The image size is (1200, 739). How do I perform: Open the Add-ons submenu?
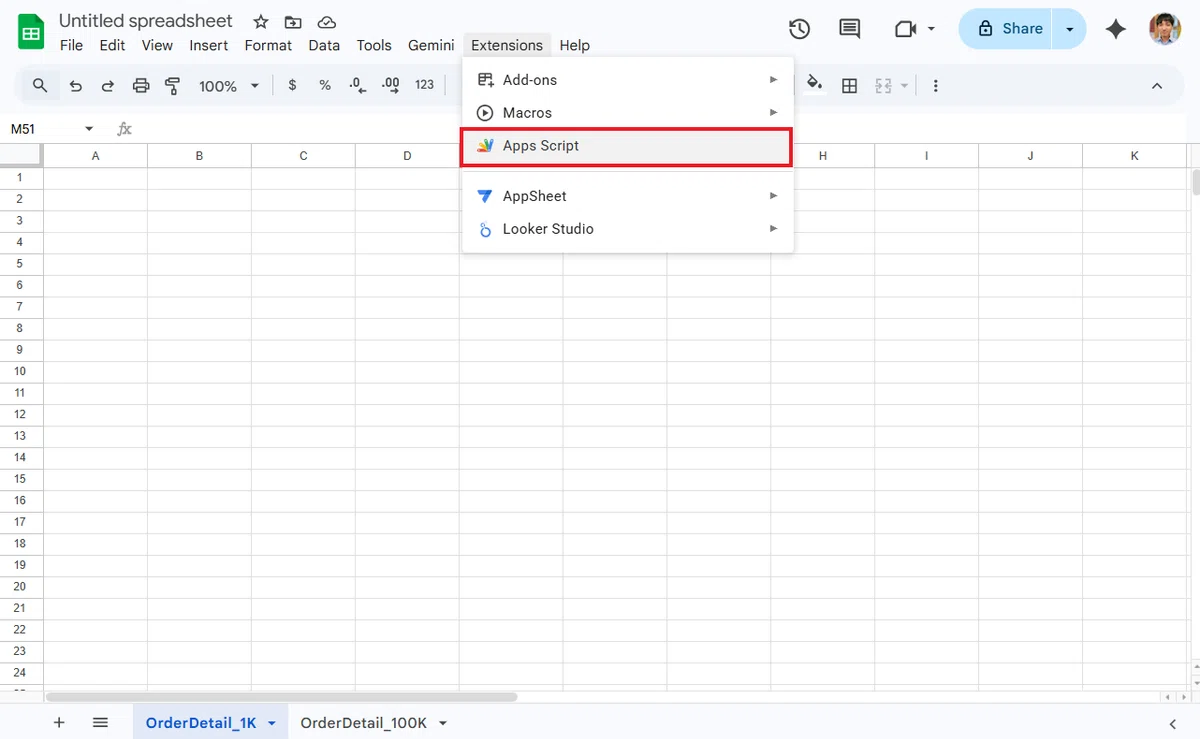click(627, 80)
